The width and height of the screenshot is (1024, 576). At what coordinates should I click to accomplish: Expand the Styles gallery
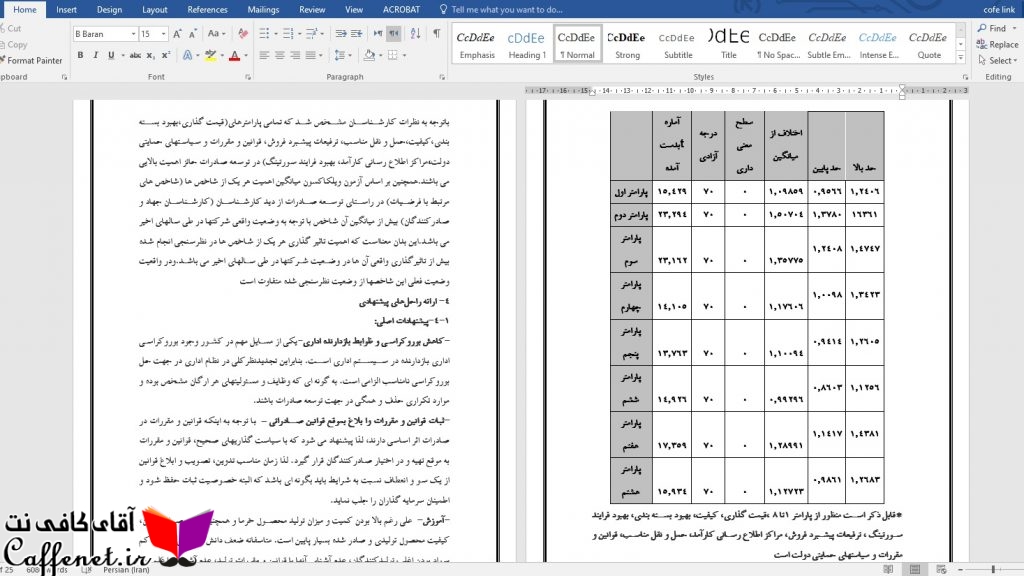click(x=961, y=57)
